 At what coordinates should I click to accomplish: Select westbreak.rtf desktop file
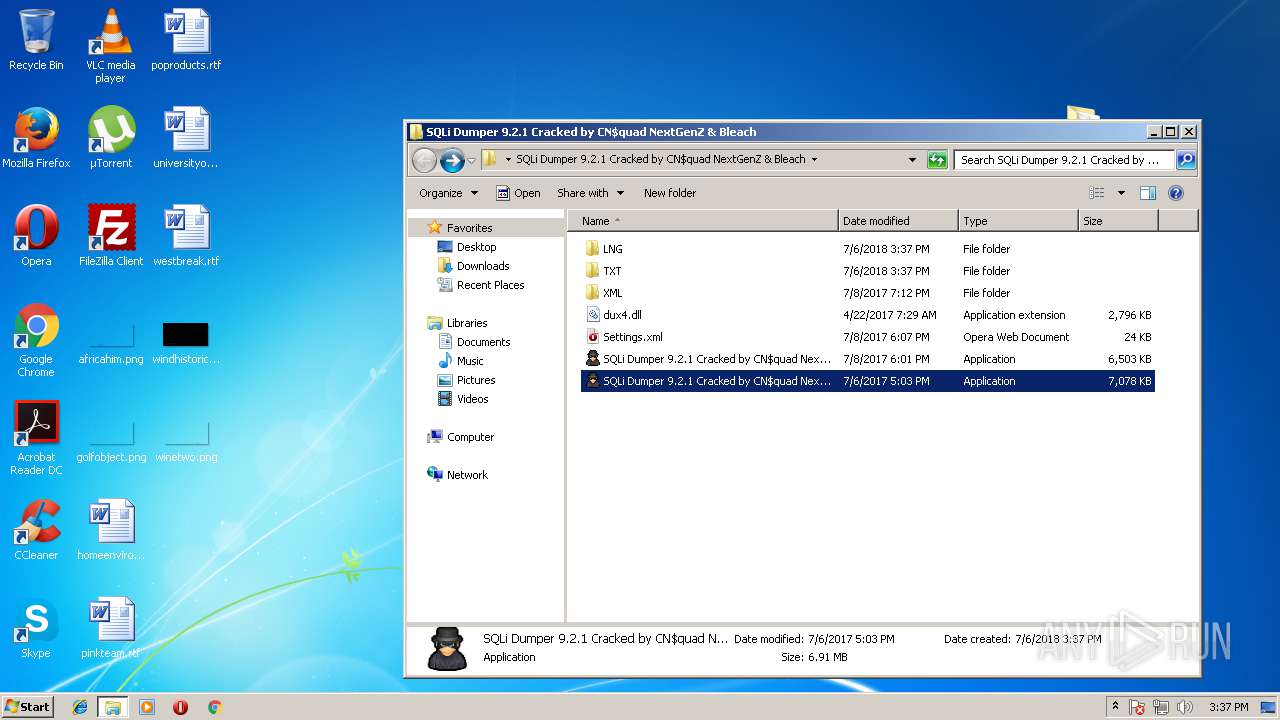coord(186,236)
